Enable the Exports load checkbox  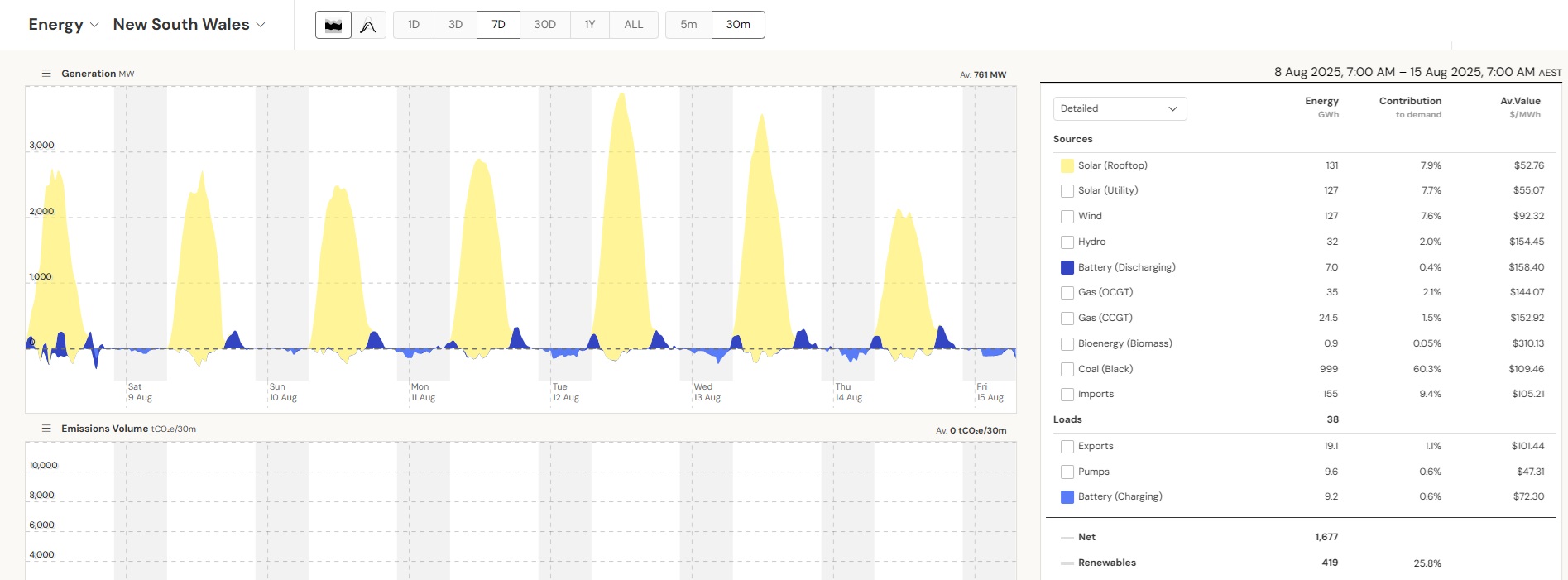point(1067,447)
